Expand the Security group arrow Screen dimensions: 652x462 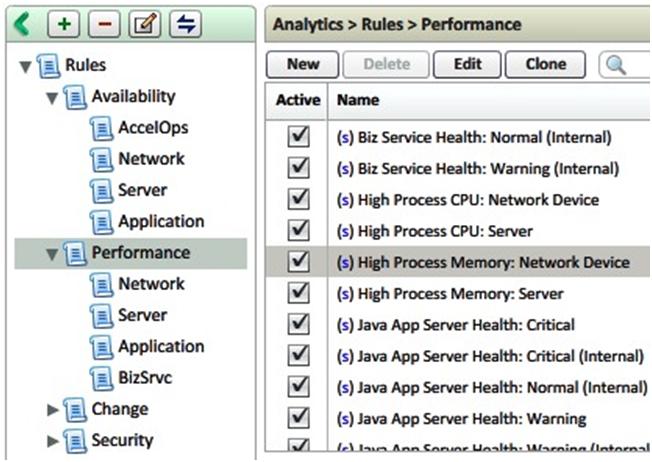coord(53,440)
